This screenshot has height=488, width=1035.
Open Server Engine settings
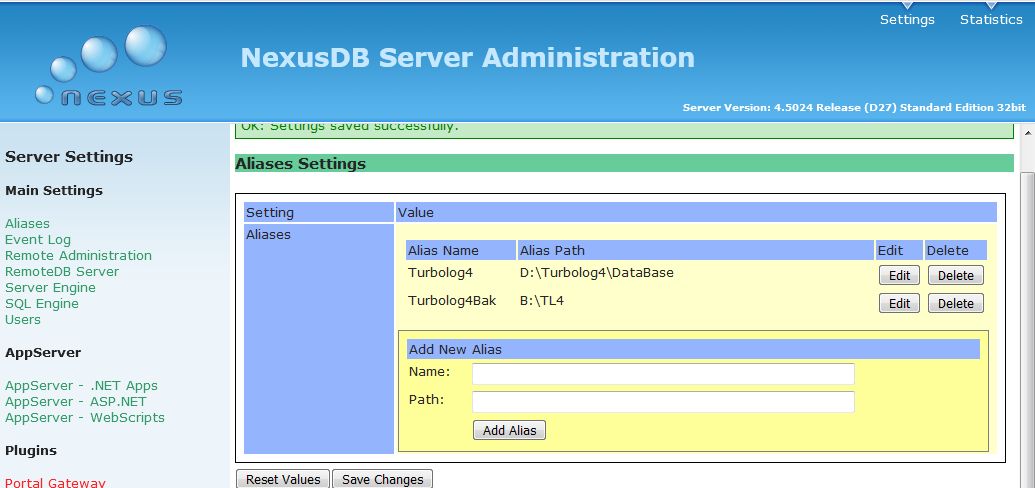coord(50,287)
